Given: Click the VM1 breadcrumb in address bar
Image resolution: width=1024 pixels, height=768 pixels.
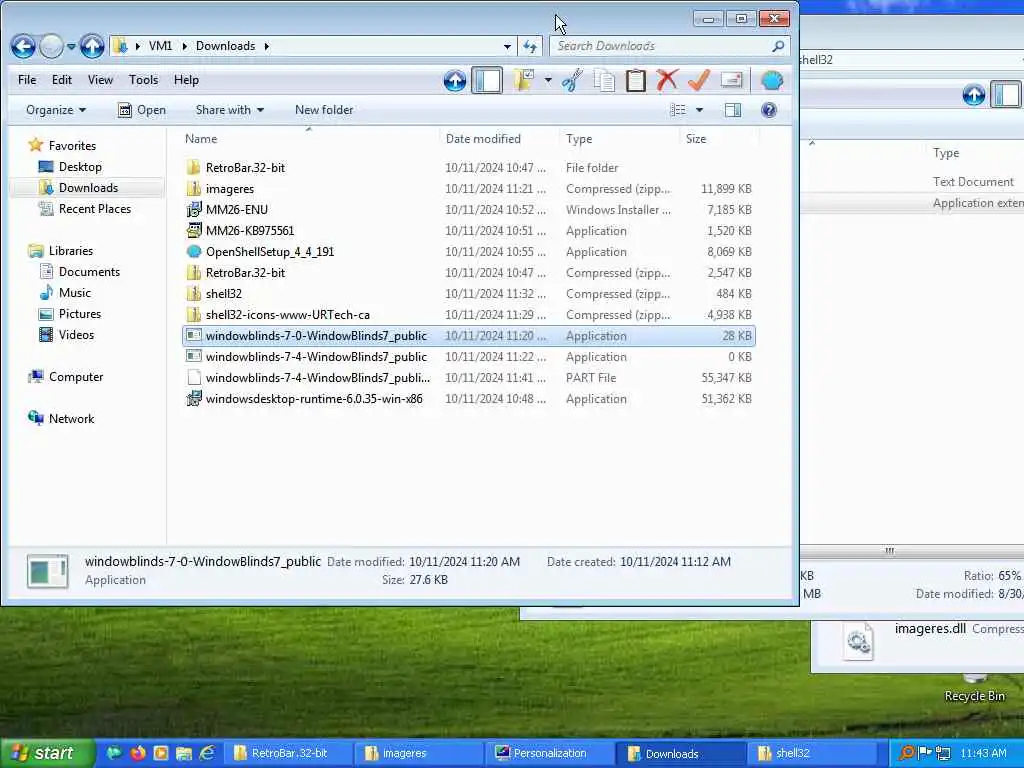Looking at the screenshot, I should pos(160,46).
